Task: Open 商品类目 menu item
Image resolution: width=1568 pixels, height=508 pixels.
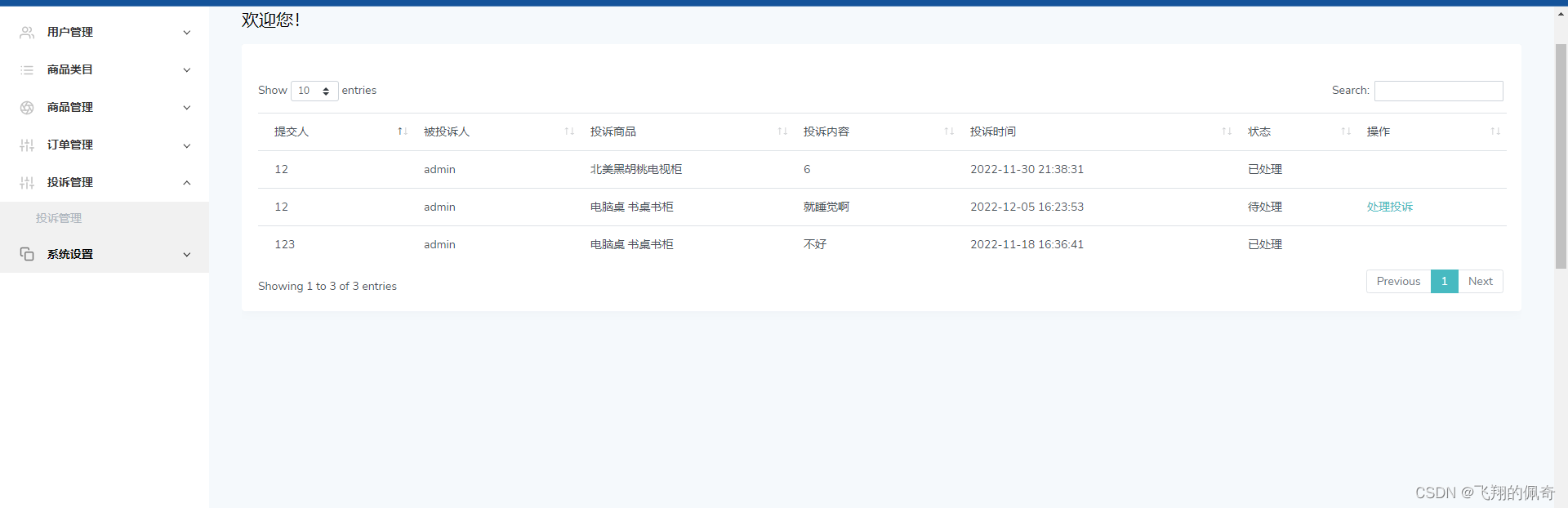Action: click(105, 69)
